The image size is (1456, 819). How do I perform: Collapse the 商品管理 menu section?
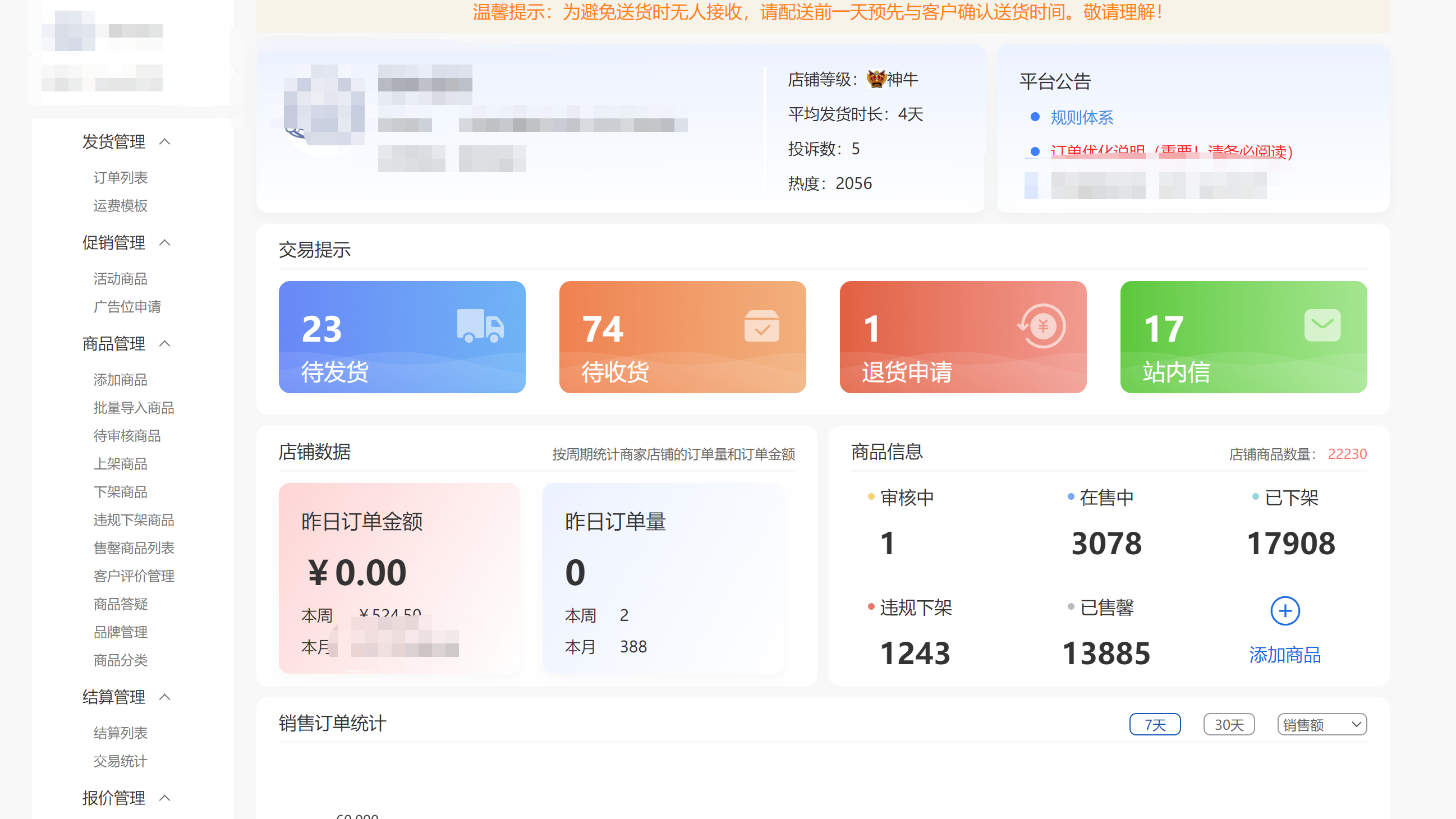coord(164,344)
